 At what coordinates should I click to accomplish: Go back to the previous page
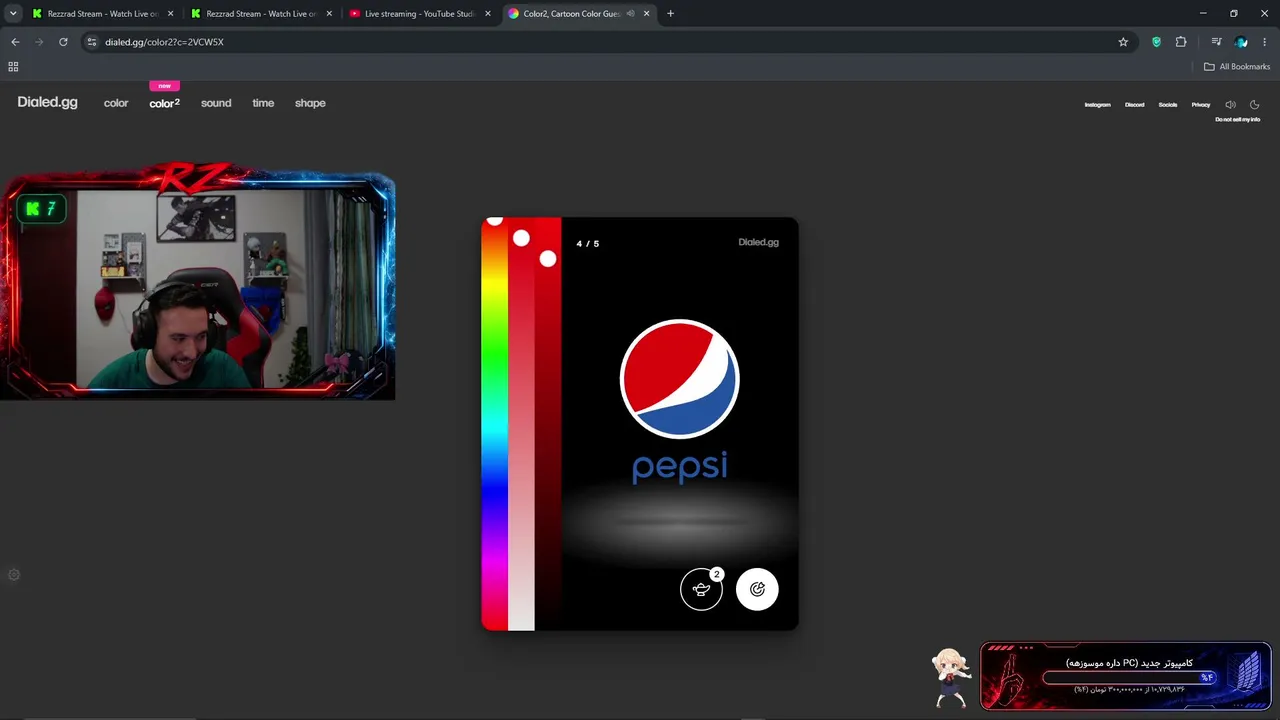pyautogui.click(x=15, y=42)
